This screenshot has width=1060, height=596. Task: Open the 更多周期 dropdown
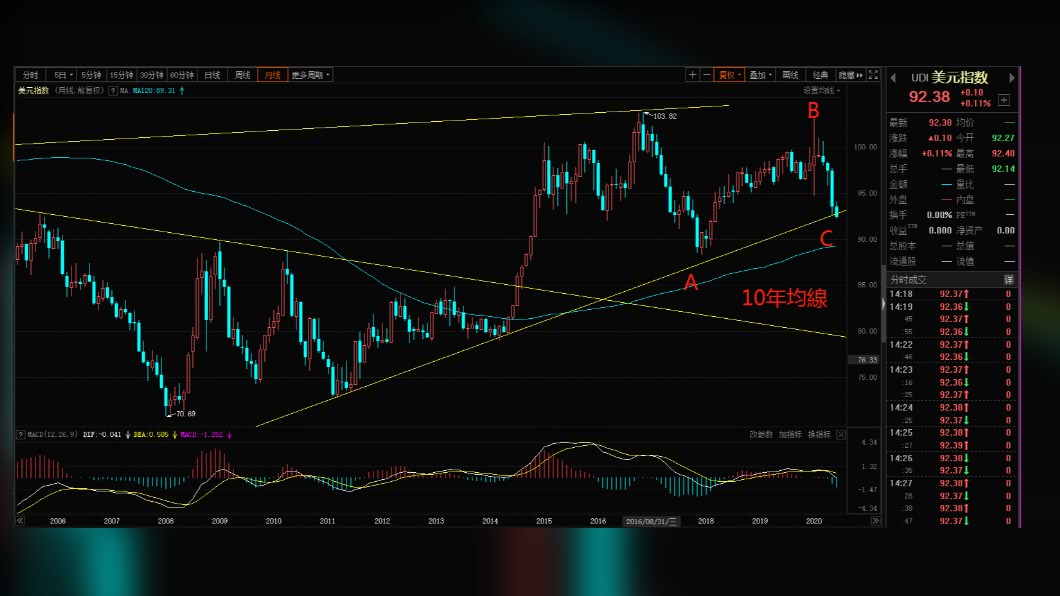(x=310, y=75)
